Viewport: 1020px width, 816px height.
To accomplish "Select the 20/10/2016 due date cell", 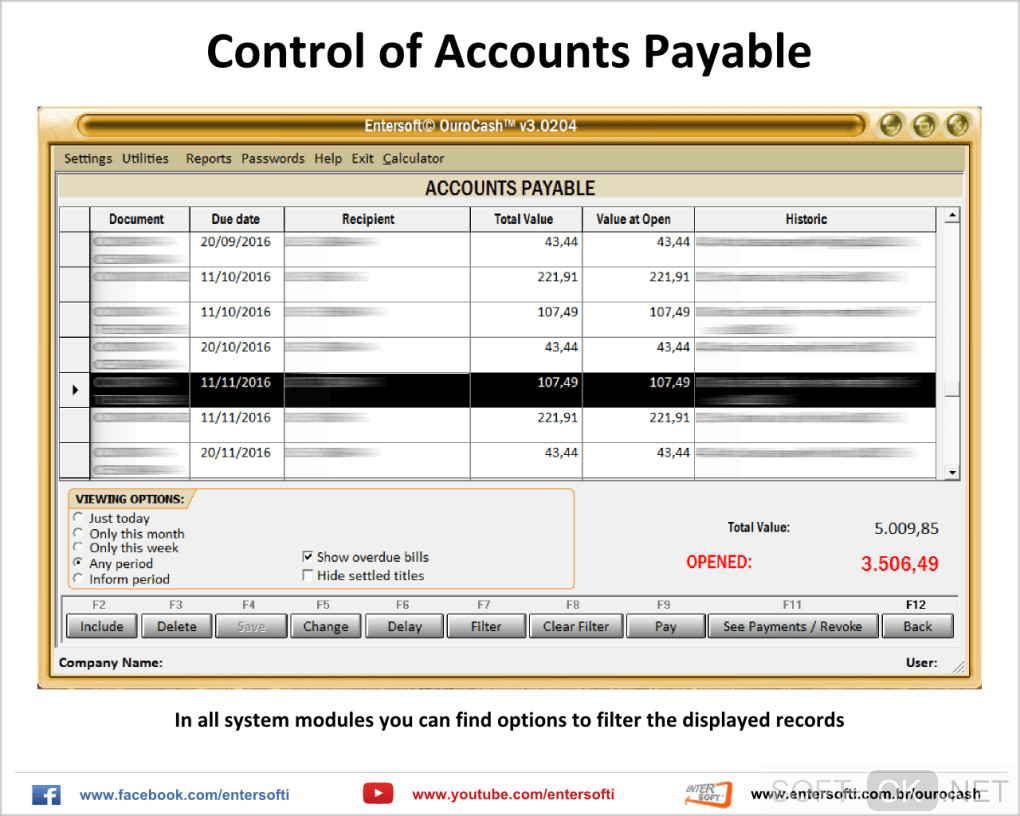I will 237,355.
